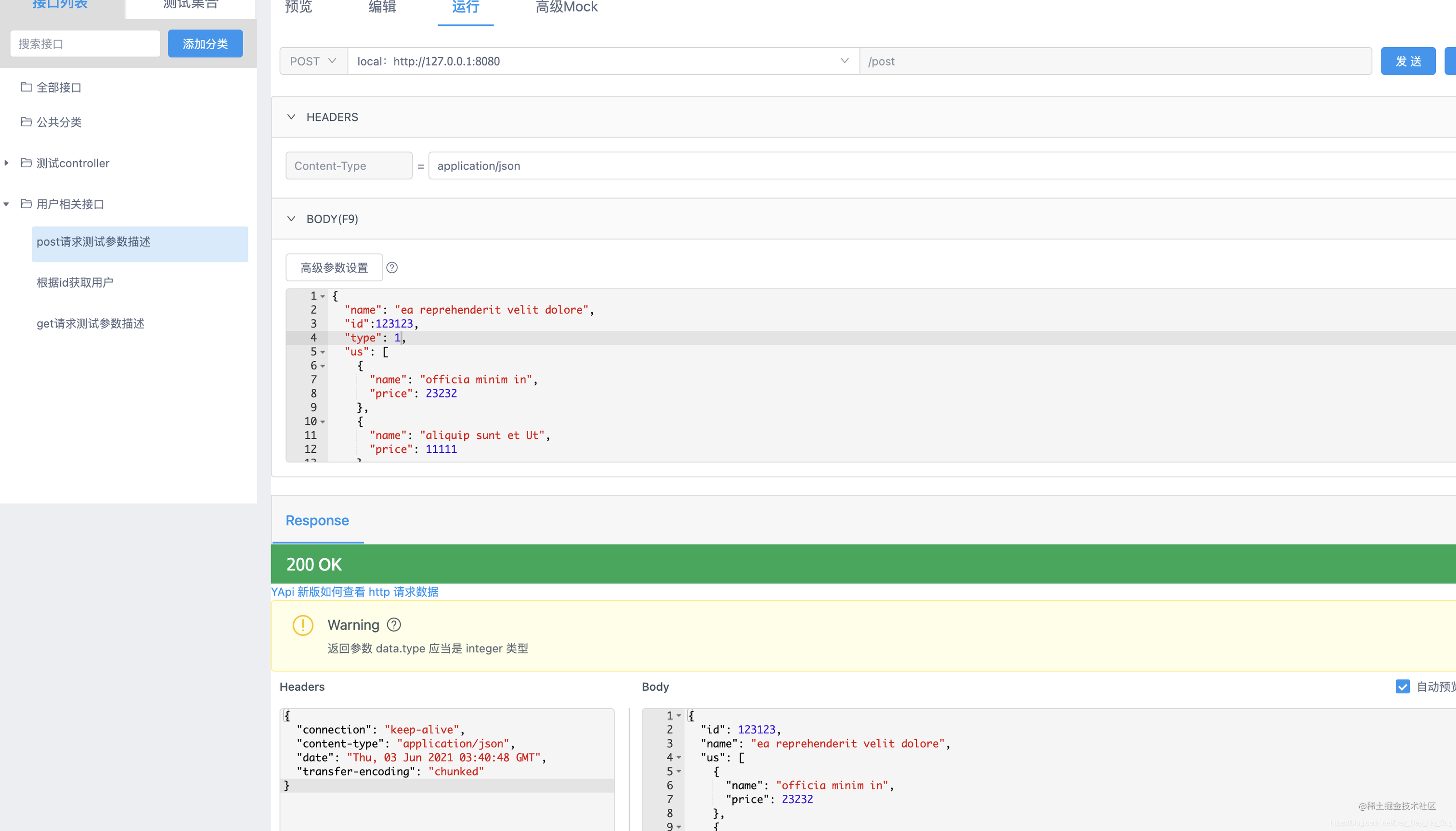The width and height of the screenshot is (1456, 831).
Task: Expand the 测试controller category tree arrow
Action: pyautogui.click(x=6, y=163)
